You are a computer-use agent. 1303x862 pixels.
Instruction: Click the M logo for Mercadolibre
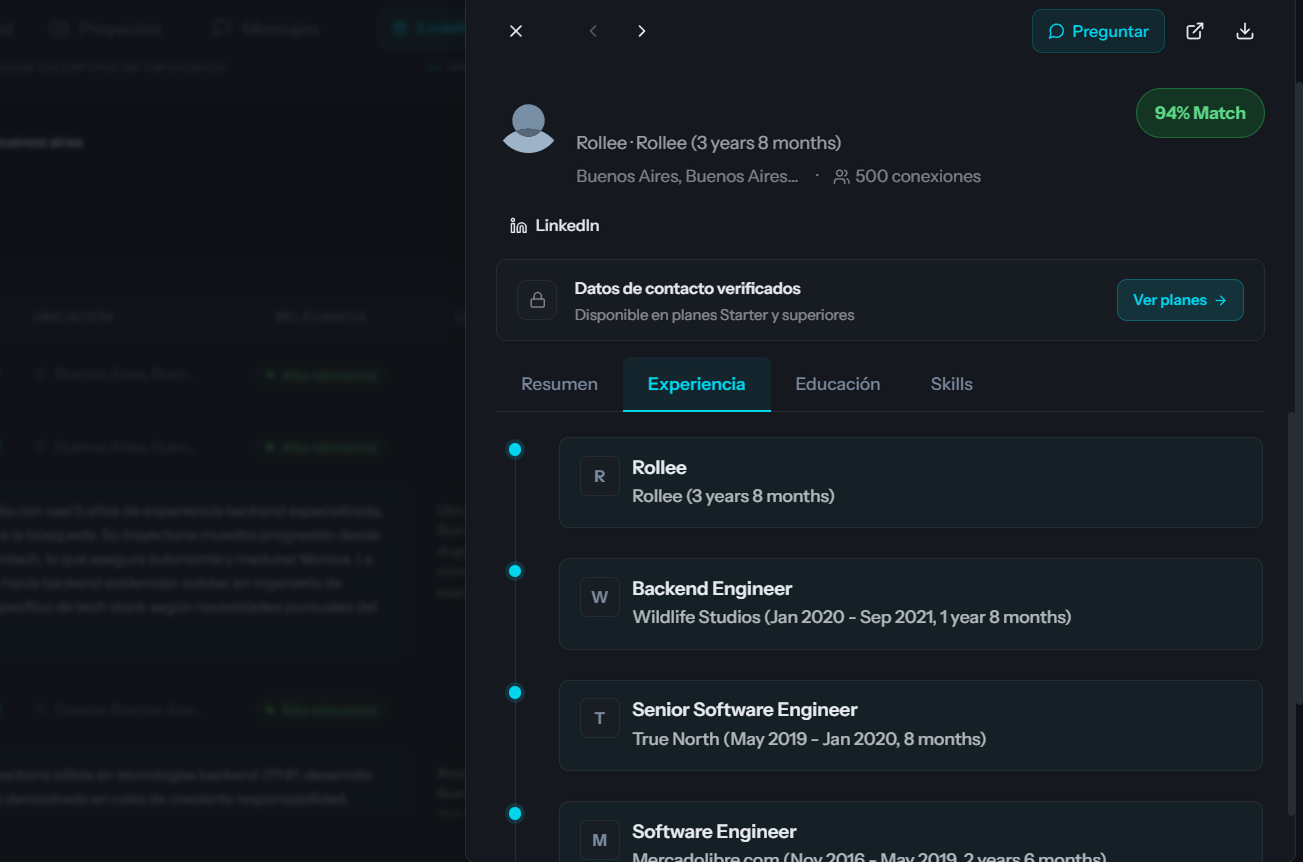[x=600, y=840]
